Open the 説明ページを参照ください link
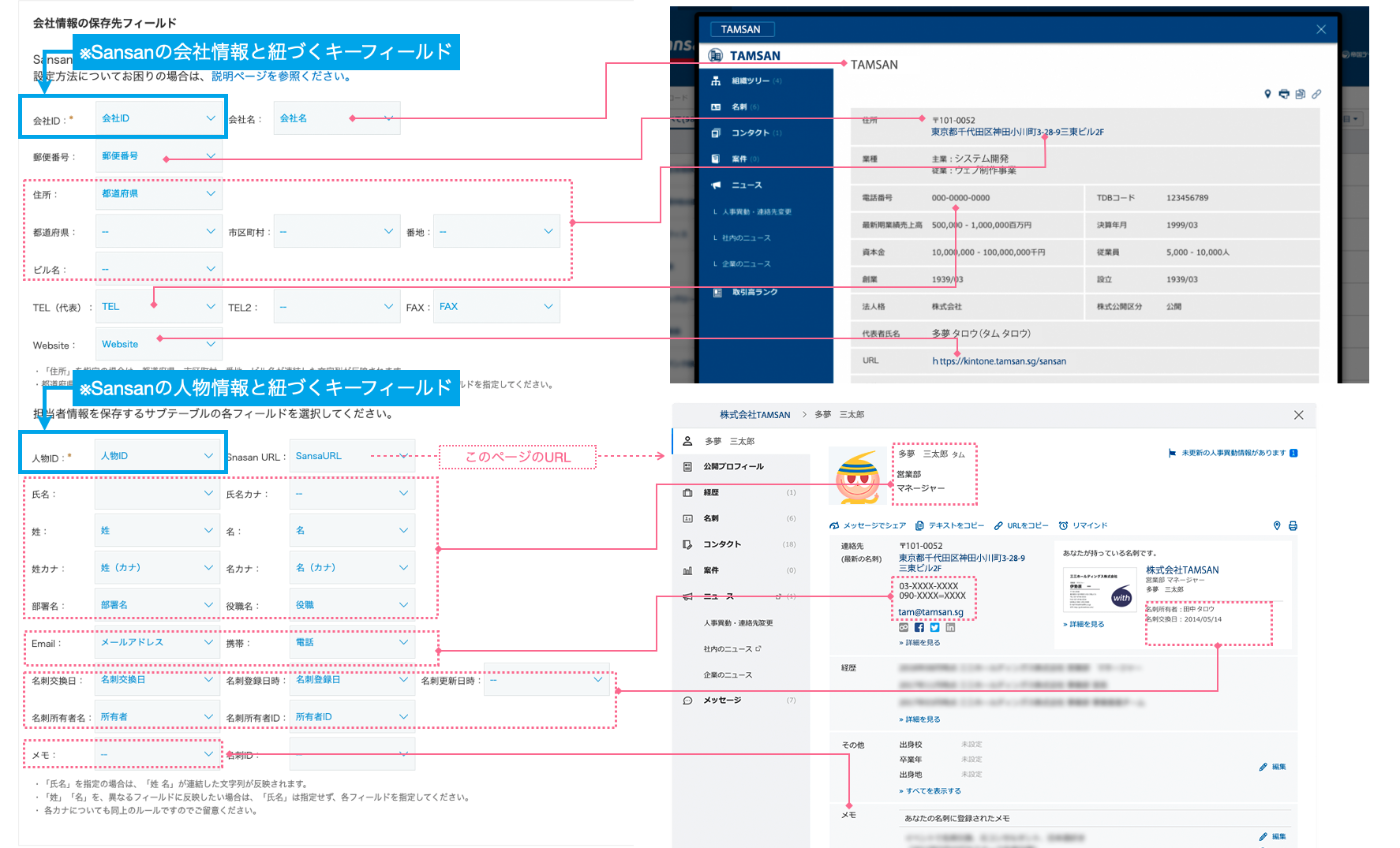Screen dimensions: 1400x848 [x=280, y=77]
